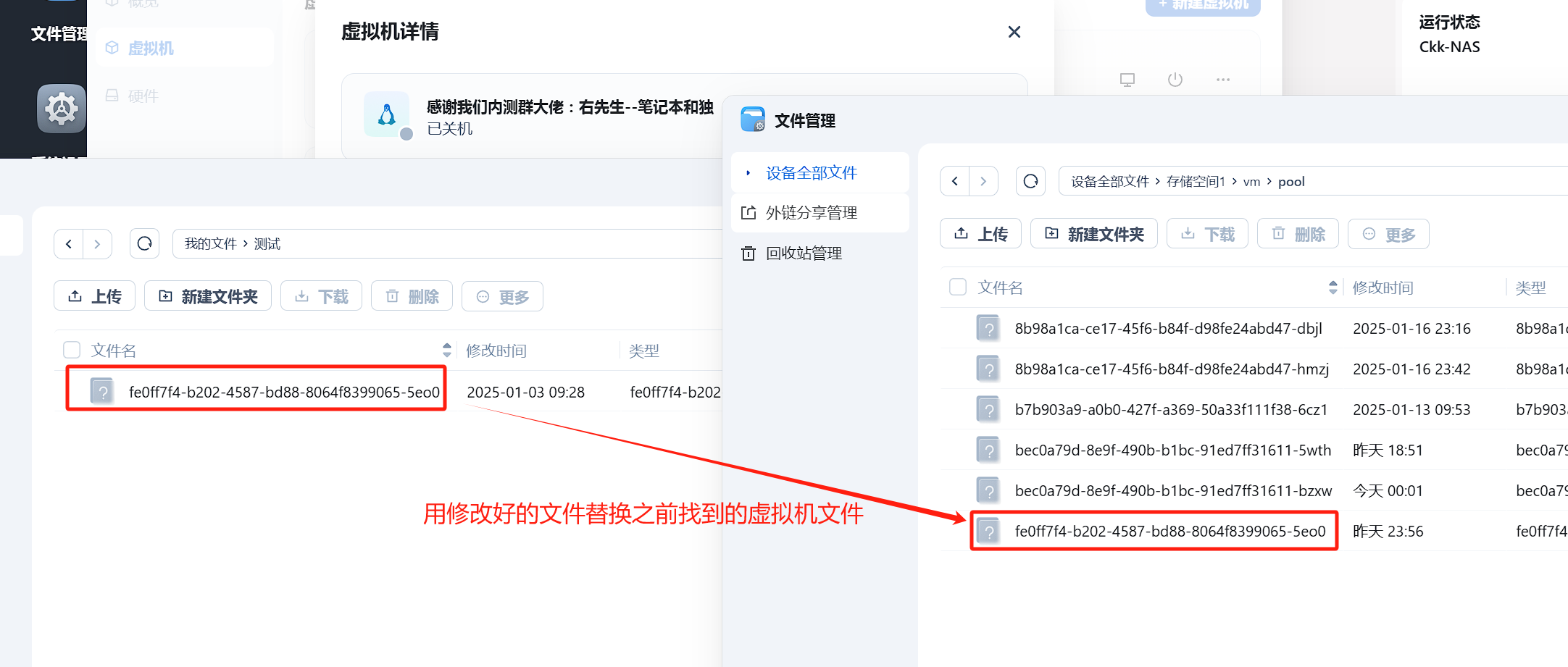
Task: Click 存储空间1 in the breadcrumb
Action: point(1196,182)
